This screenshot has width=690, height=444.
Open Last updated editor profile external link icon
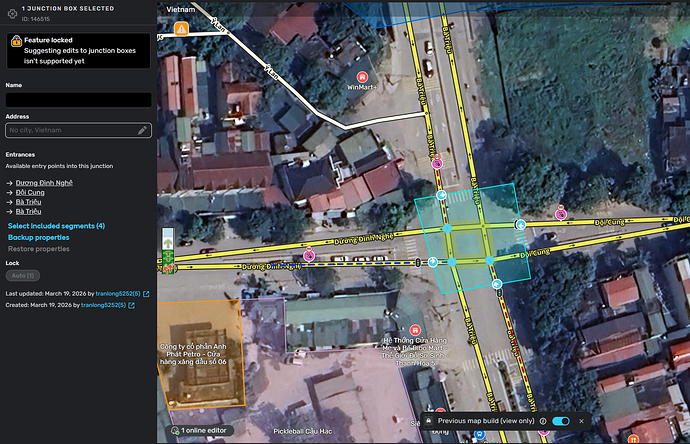(x=146, y=294)
